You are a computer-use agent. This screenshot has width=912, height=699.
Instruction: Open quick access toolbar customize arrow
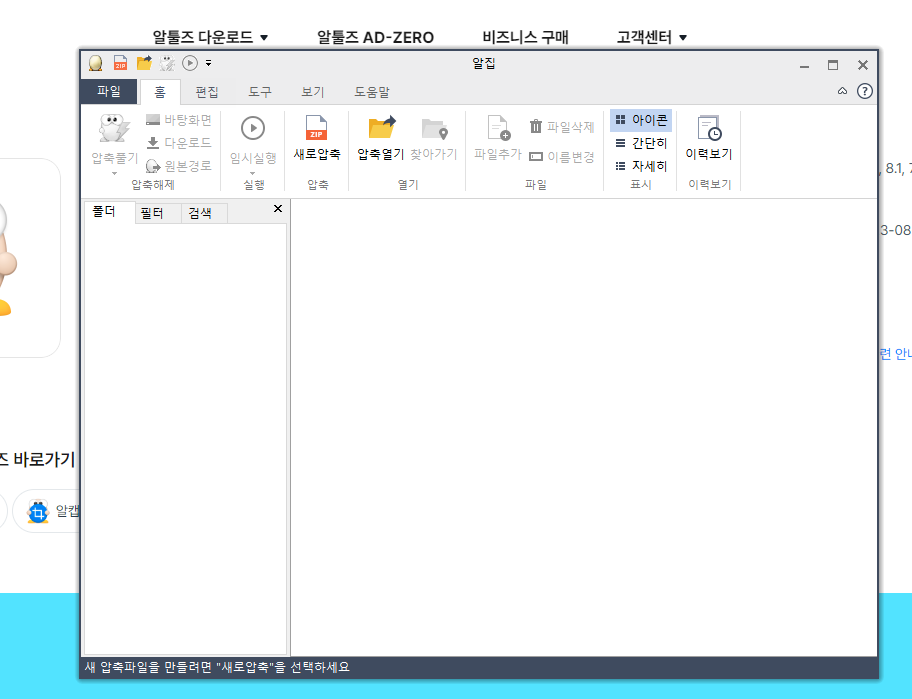[x=208, y=63]
